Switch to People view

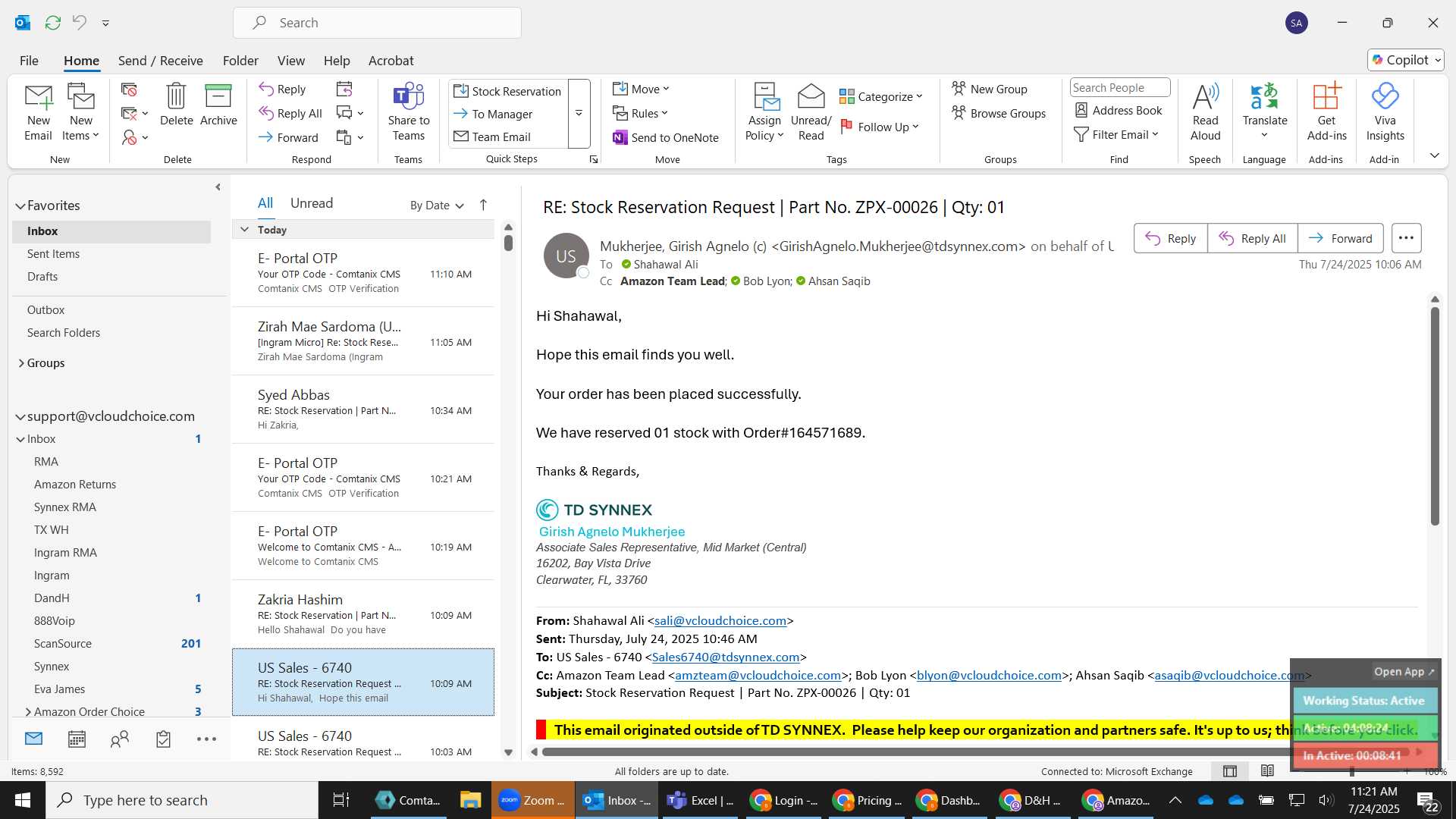click(120, 739)
